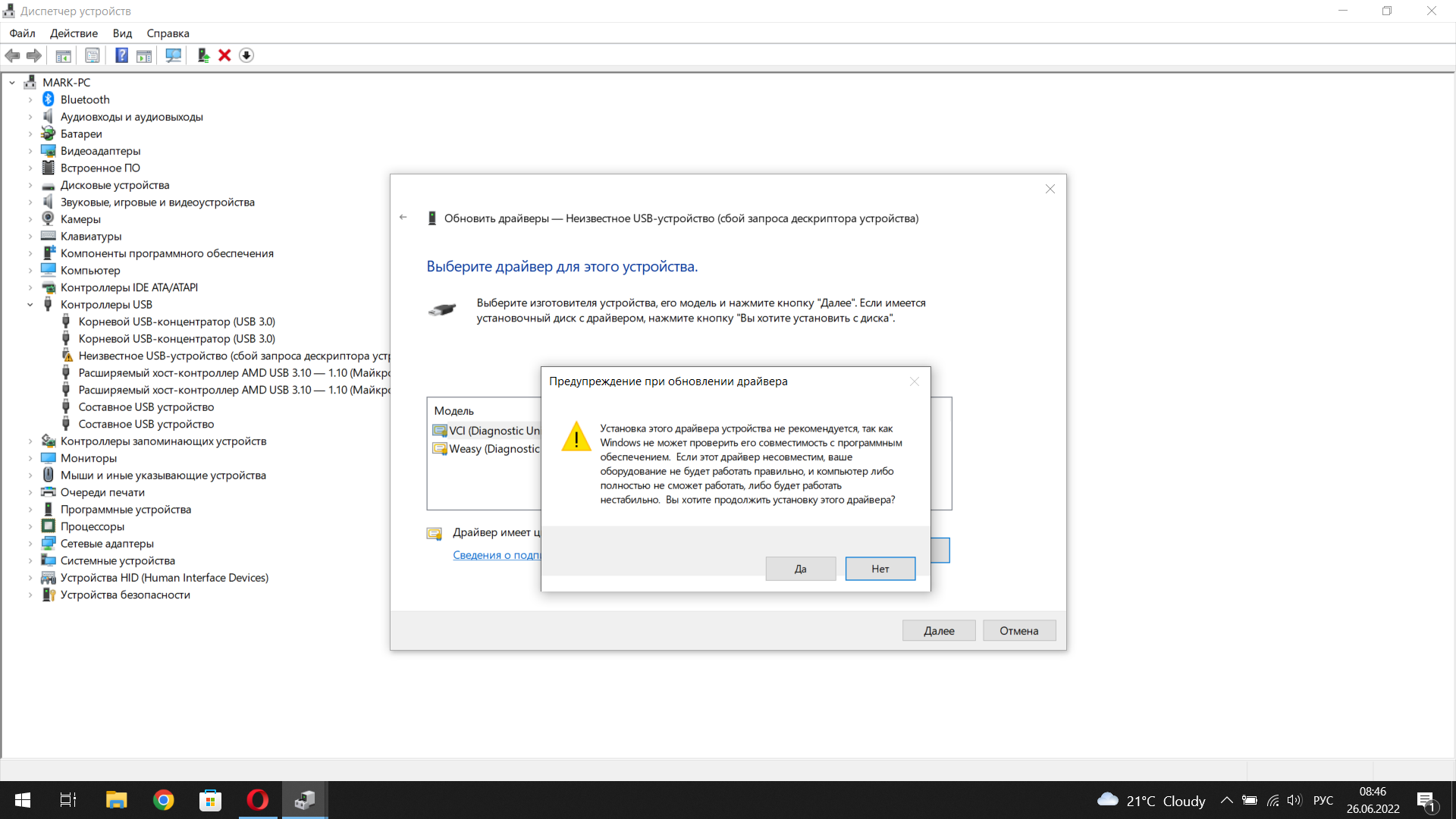1456x819 pixels.
Task: Click the update driver toolbar icon
Action: [x=203, y=55]
